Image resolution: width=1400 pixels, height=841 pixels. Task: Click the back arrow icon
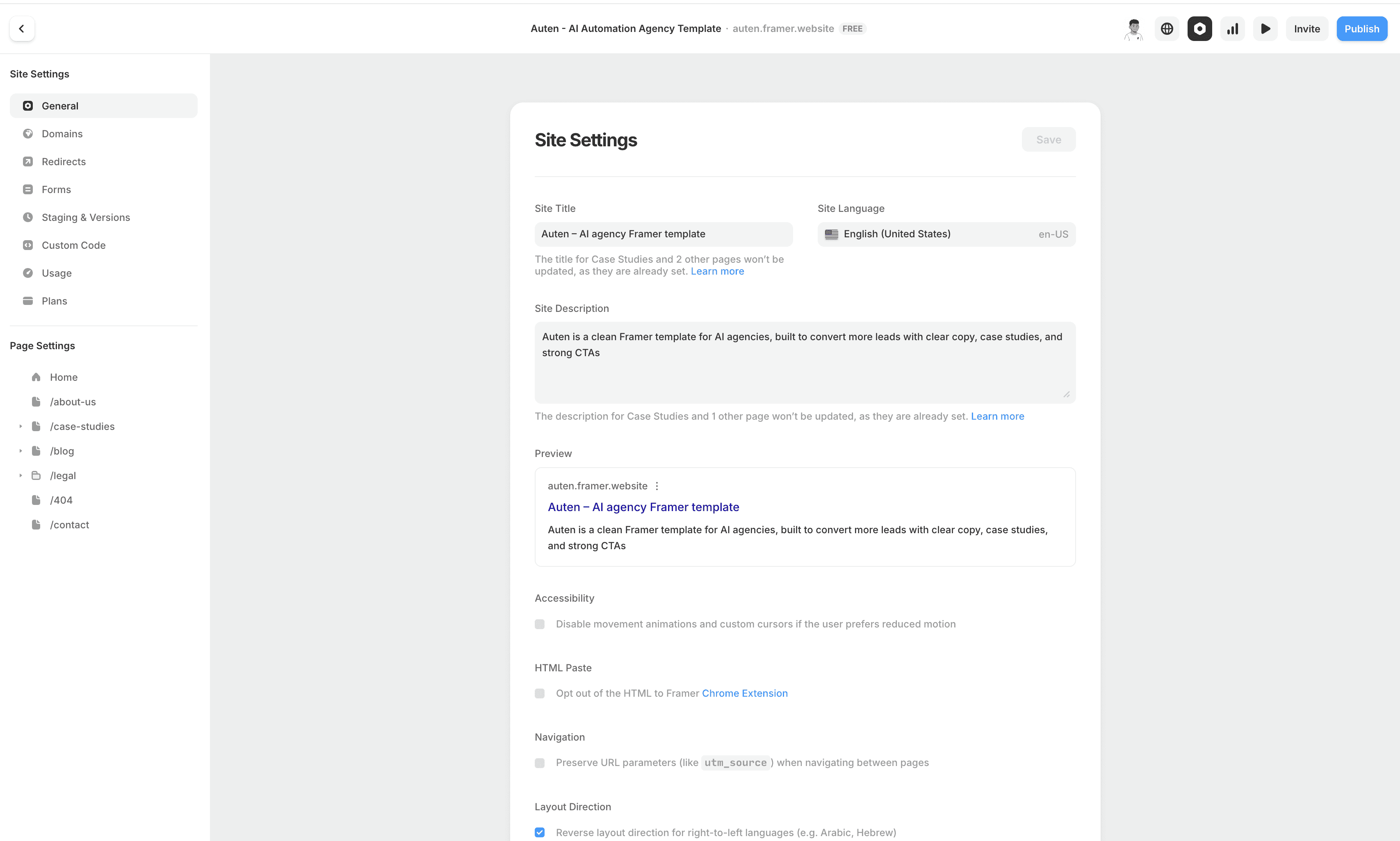point(22,28)
